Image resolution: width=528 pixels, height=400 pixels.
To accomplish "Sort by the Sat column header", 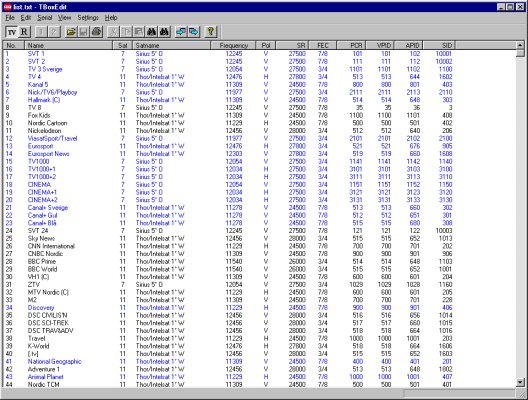I will (x=122, y=45).
